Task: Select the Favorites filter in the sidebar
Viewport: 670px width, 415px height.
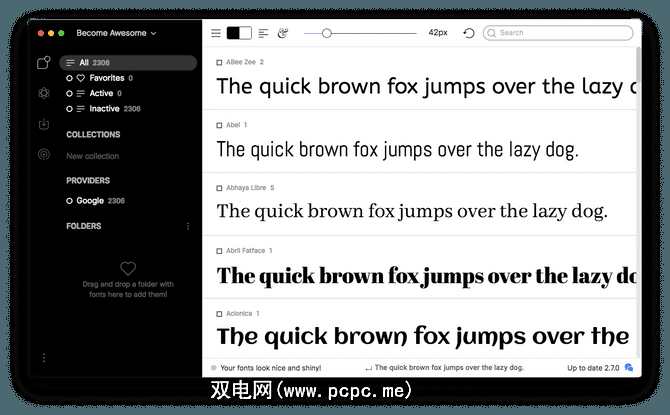Action: (x=106, y=78)
